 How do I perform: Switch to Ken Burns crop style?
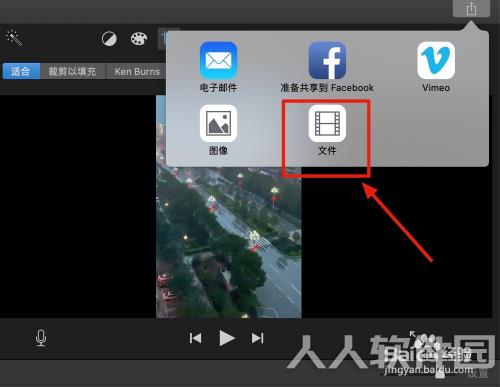pyautogui.click(x=137, y=71)
